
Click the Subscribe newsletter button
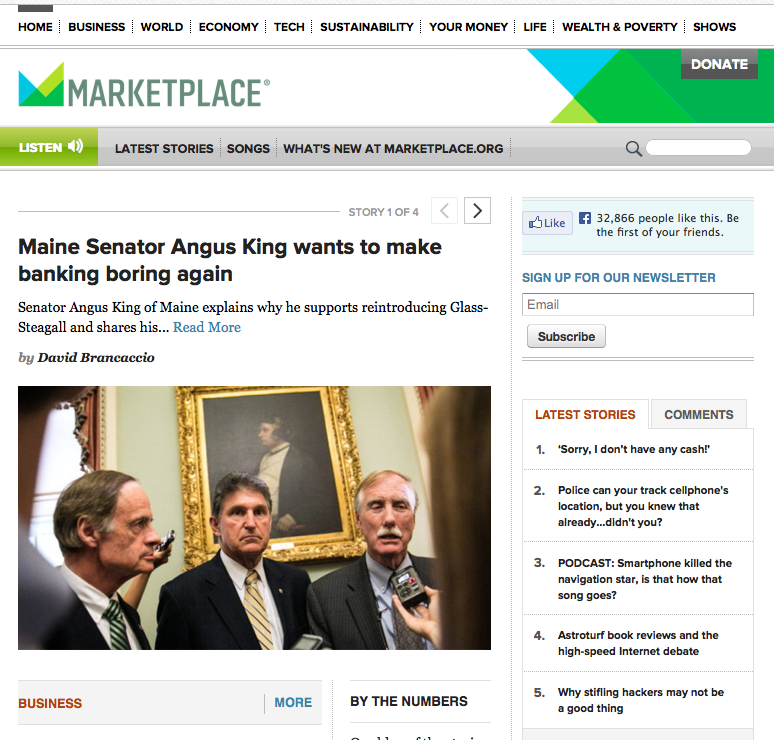click(x=566, y=336)
